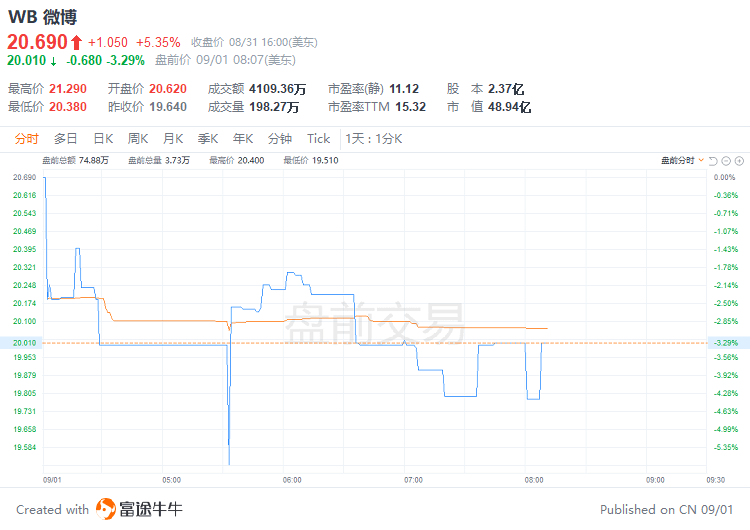Click the price change +1.050
This screenshot has width=750, height=530.
click(x=108, y=43)
